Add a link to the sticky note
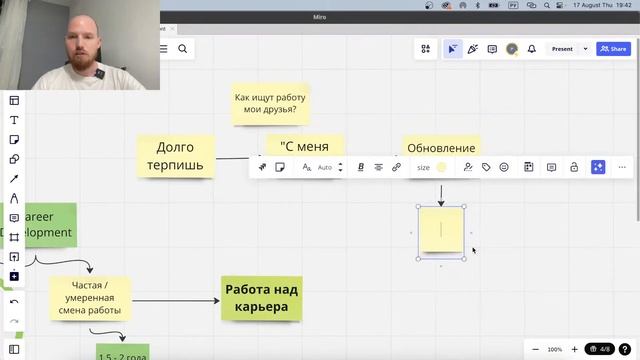 pos(396,167)
